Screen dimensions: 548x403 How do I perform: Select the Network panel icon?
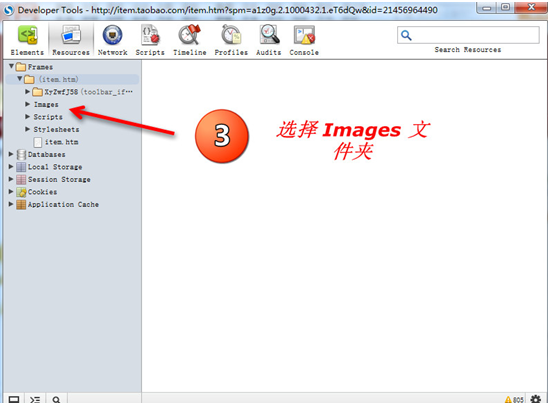pos(113,35)
